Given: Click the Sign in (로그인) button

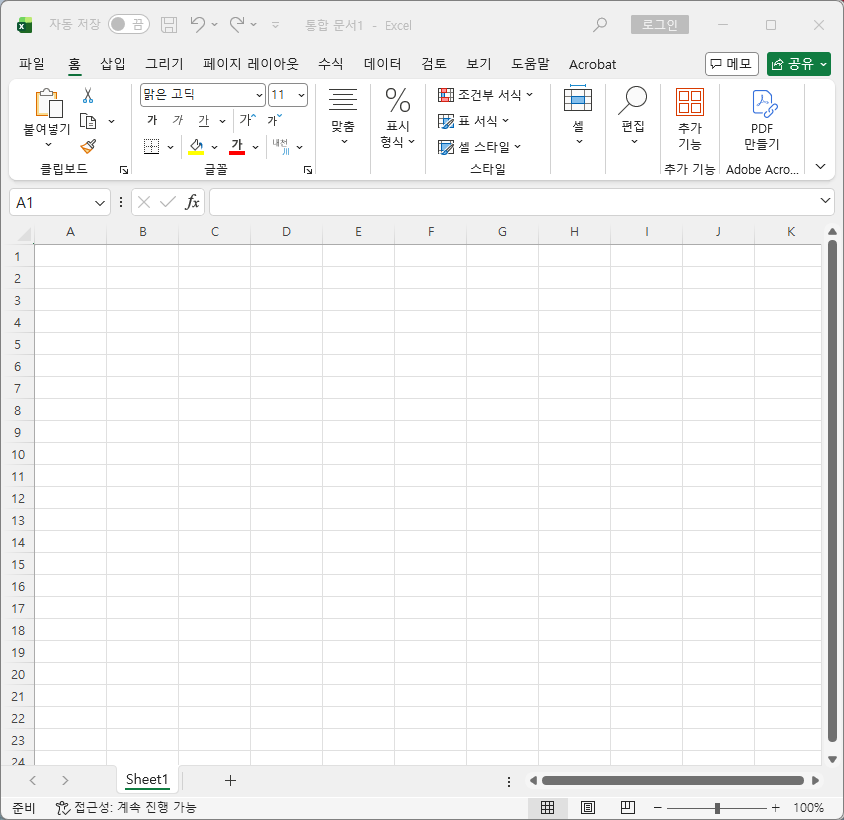Looking at the screenshot, I should pyautogui.click(x=660, y=25).
